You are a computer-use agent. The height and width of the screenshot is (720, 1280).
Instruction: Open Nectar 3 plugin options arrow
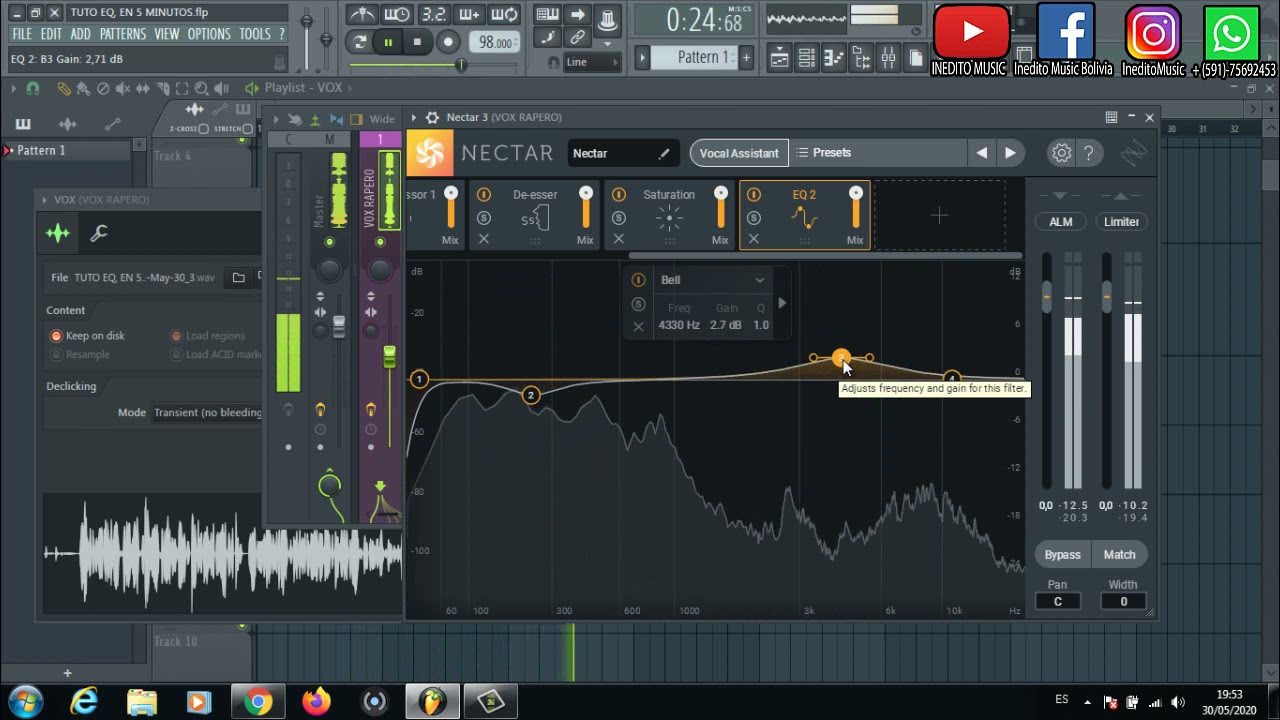pyautogui.click(x=413, y=117)
